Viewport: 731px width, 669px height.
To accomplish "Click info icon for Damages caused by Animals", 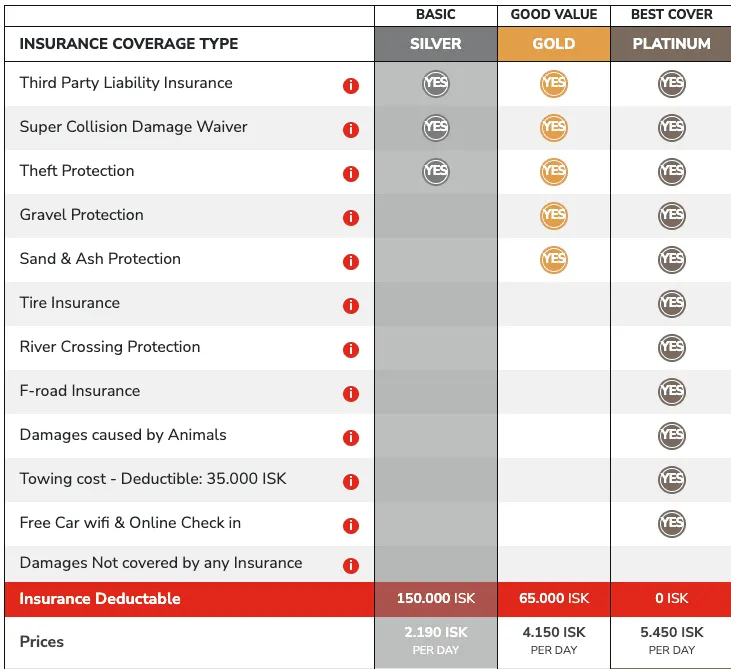I will coord(351,438).
